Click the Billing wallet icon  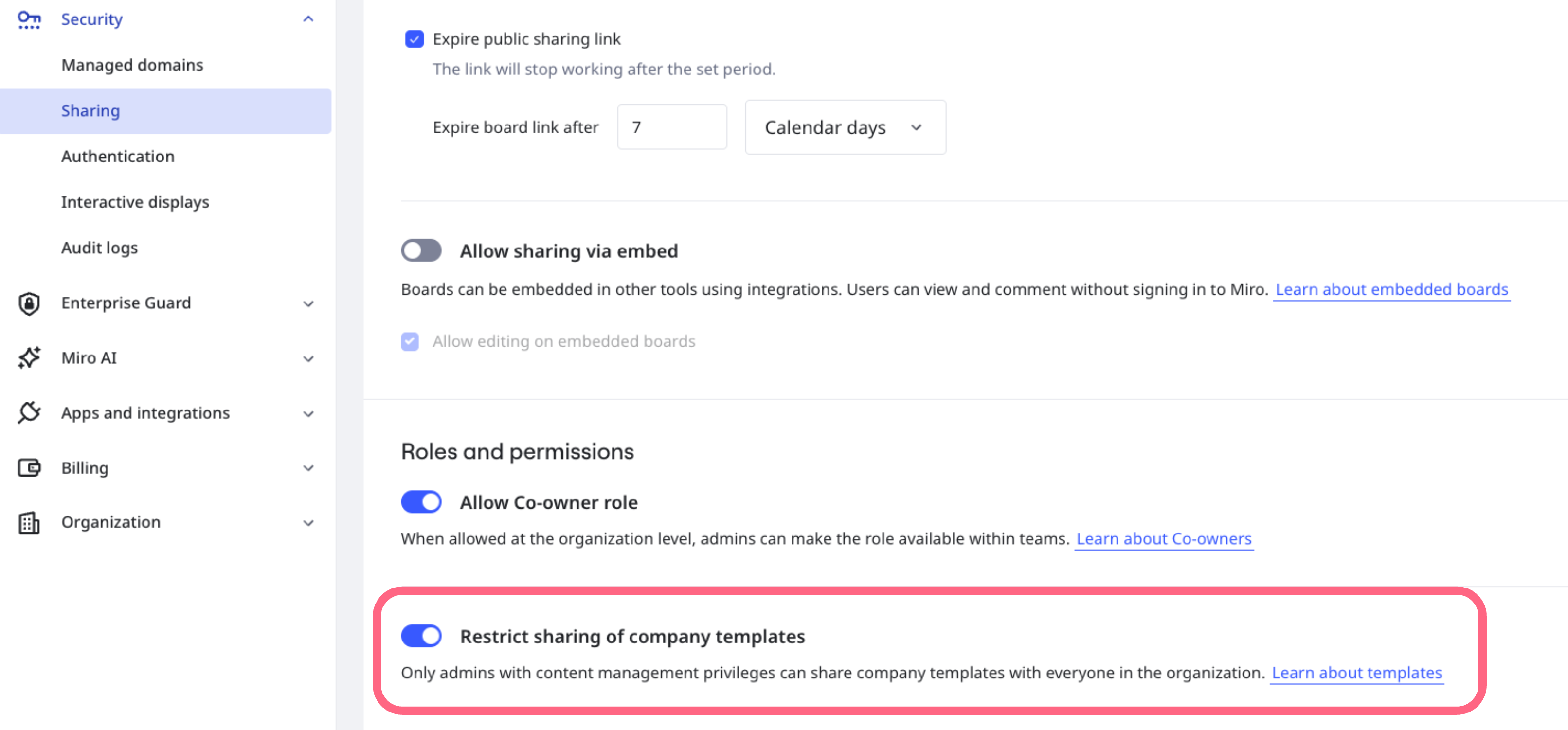tap(29, 468)
